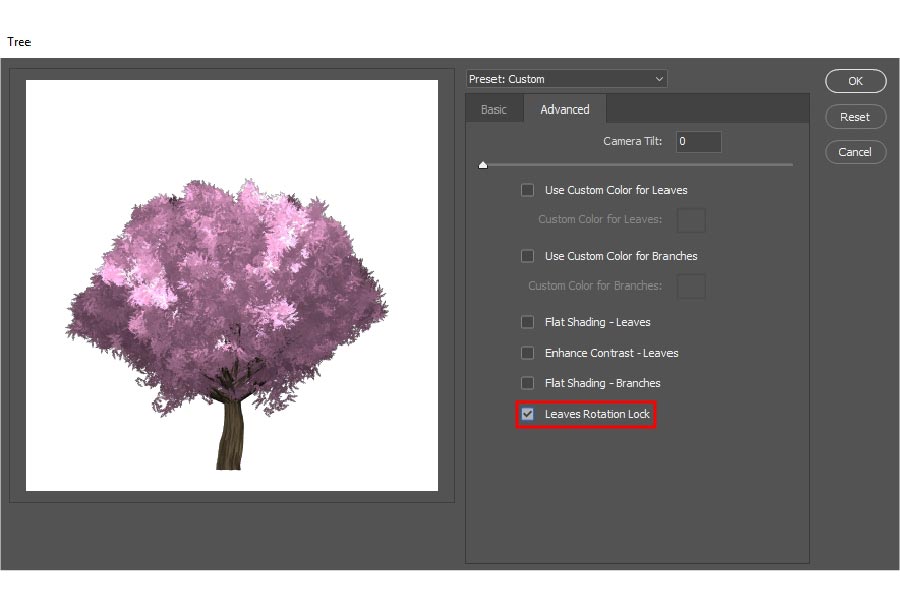Image resolution: width=900 pixels, height=600 pixels.
Task: Click the Camera Tilt slider handle
Action: point(483,165)
